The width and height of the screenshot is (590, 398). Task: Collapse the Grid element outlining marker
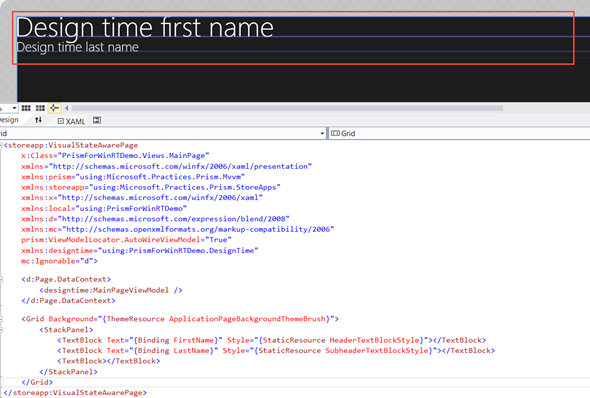point(1,319)
